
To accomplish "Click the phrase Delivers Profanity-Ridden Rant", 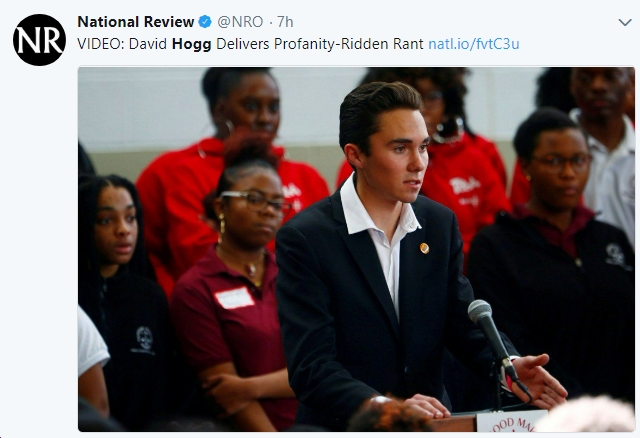I will [320, 44].
